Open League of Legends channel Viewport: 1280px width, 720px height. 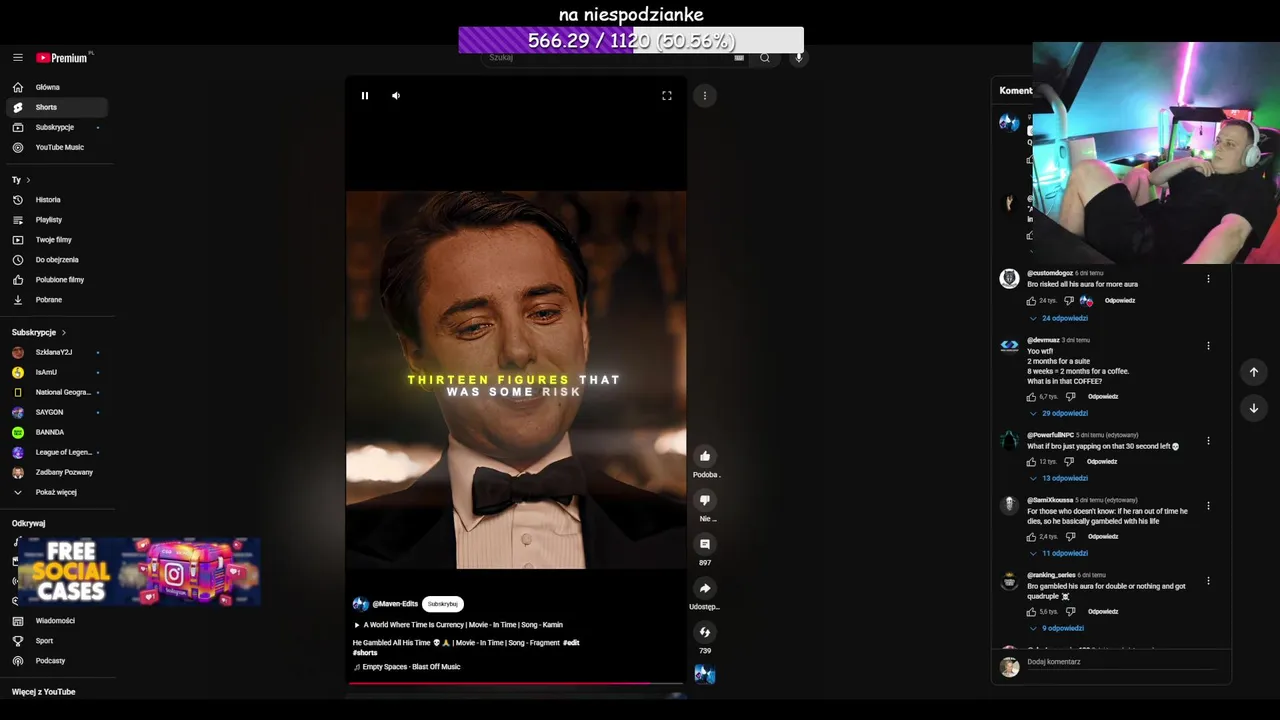click(x=57, y=452)
